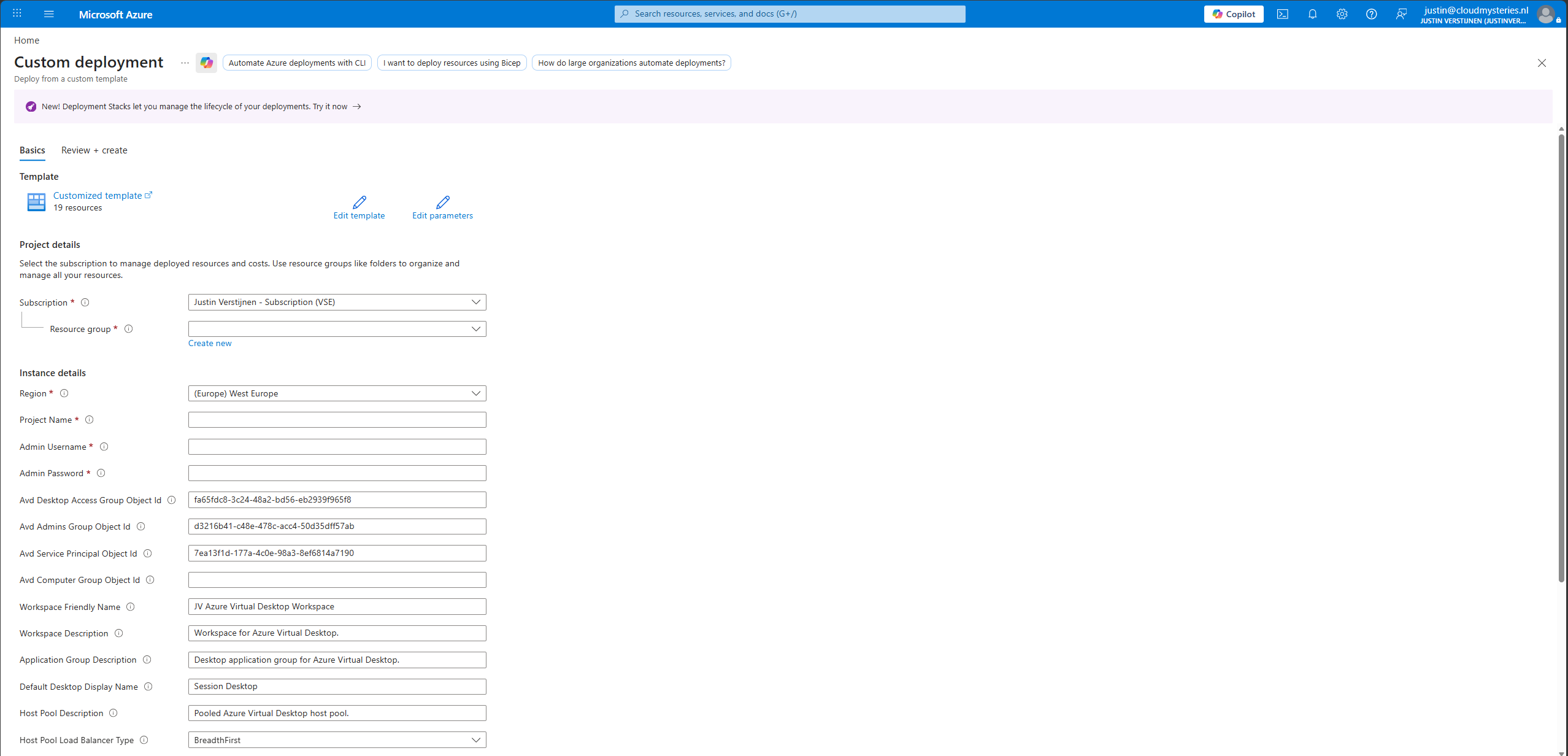Screen dimensions: 1568x756
Task: Click Automate Azure deployments with CLI suggestion
Action: click(297, 63)
